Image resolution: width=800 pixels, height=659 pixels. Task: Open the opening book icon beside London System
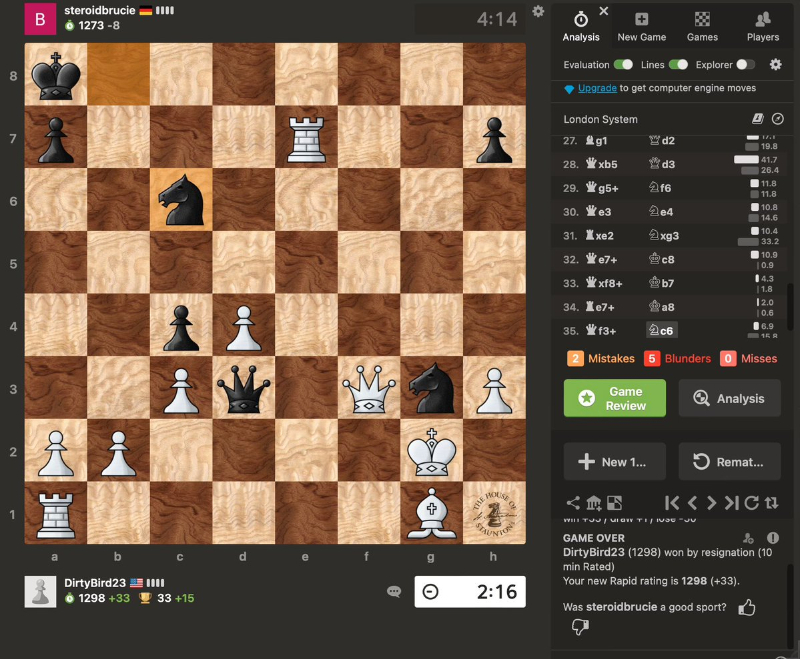click(758, 119)
